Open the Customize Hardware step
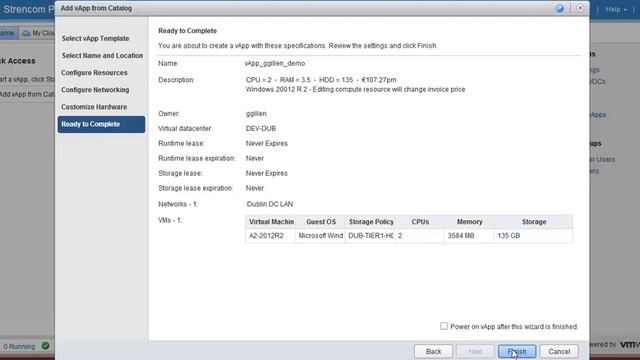The width and height of the screenshot is (640, 360). (94, 107)
